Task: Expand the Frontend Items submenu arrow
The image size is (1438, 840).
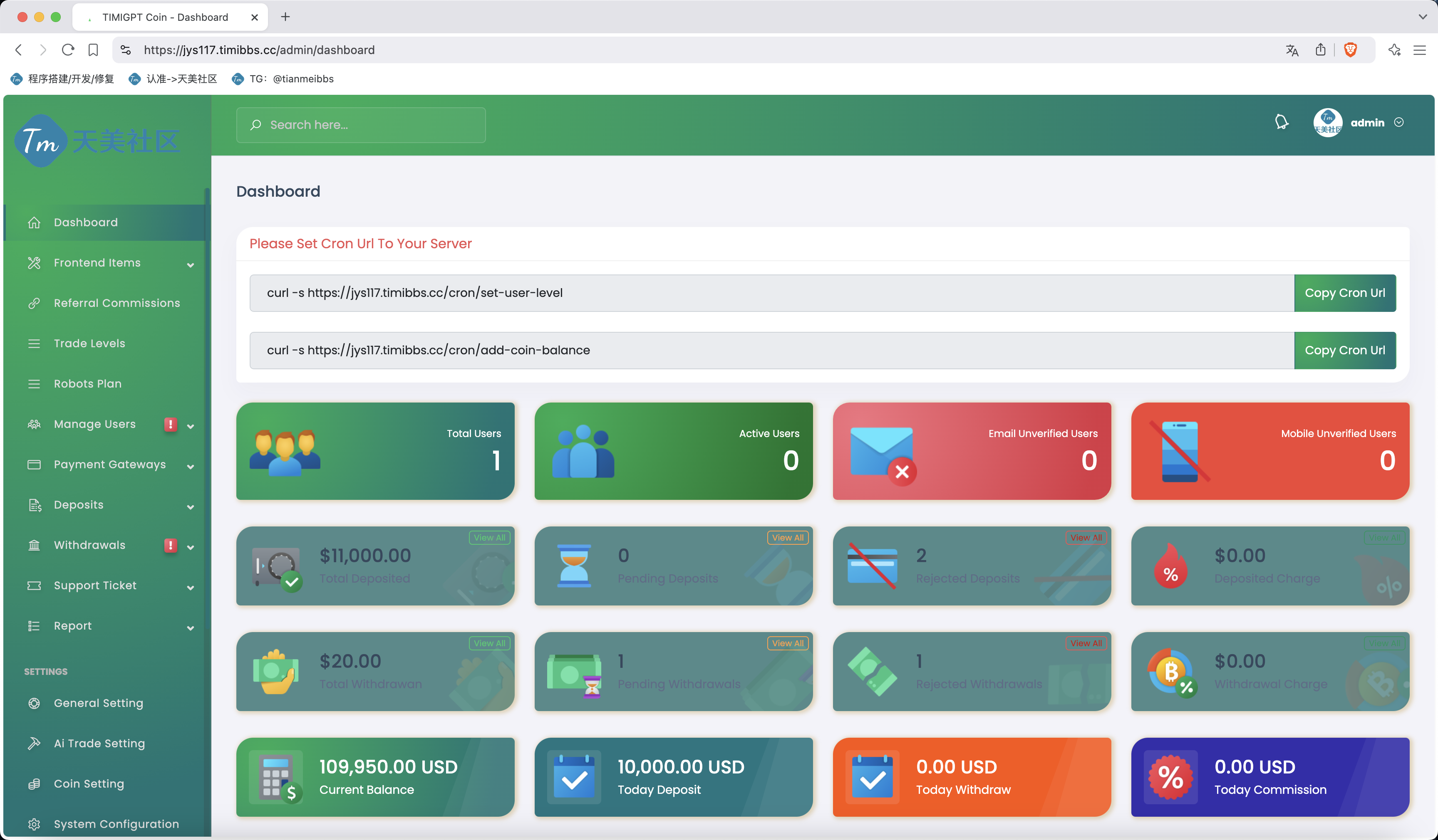Action: (191, 264)
